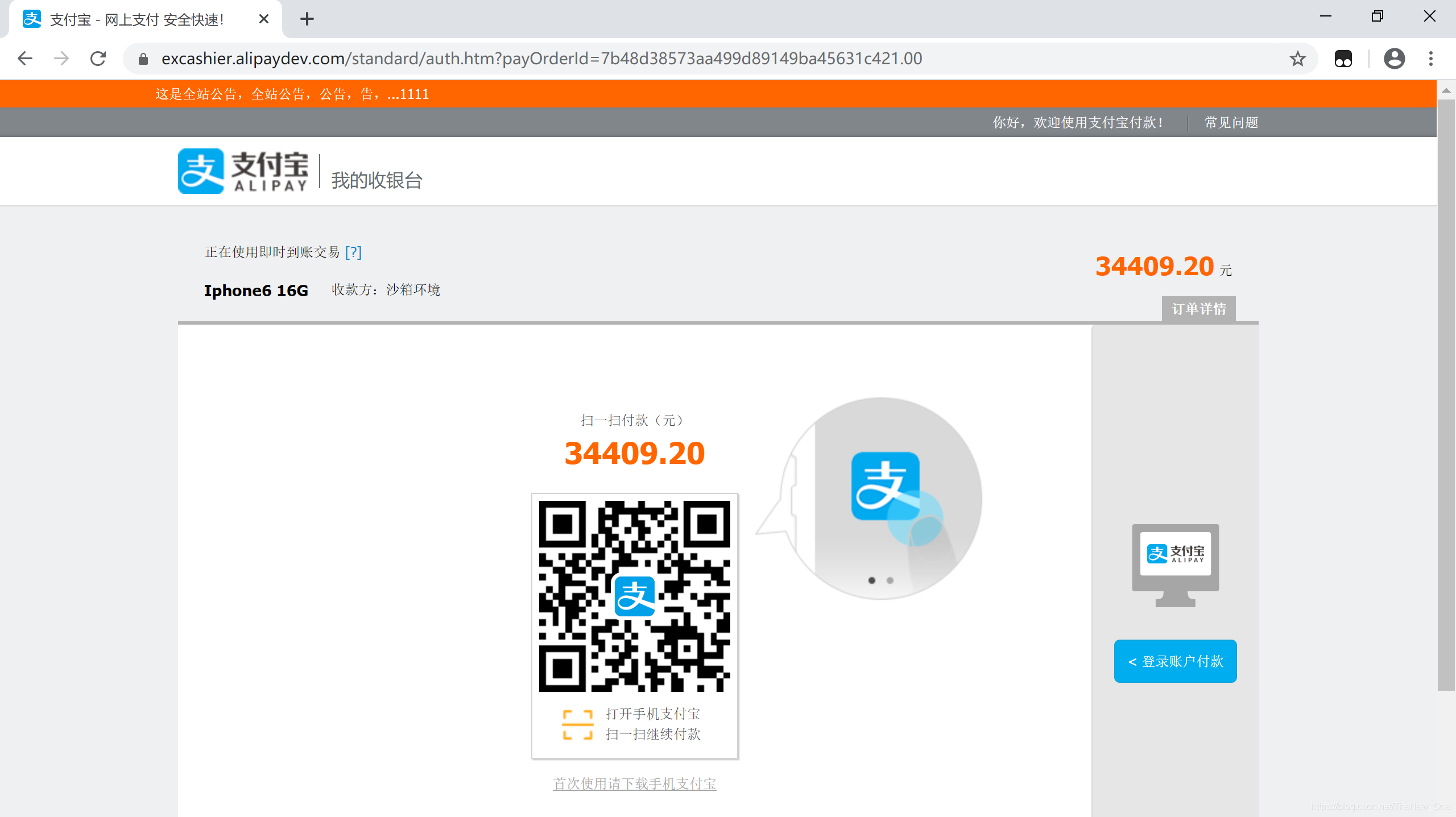Image resolution: width=1456 pixels, height=817 pixels.
Task: Open the browser extension icon
Action: 1343,59
